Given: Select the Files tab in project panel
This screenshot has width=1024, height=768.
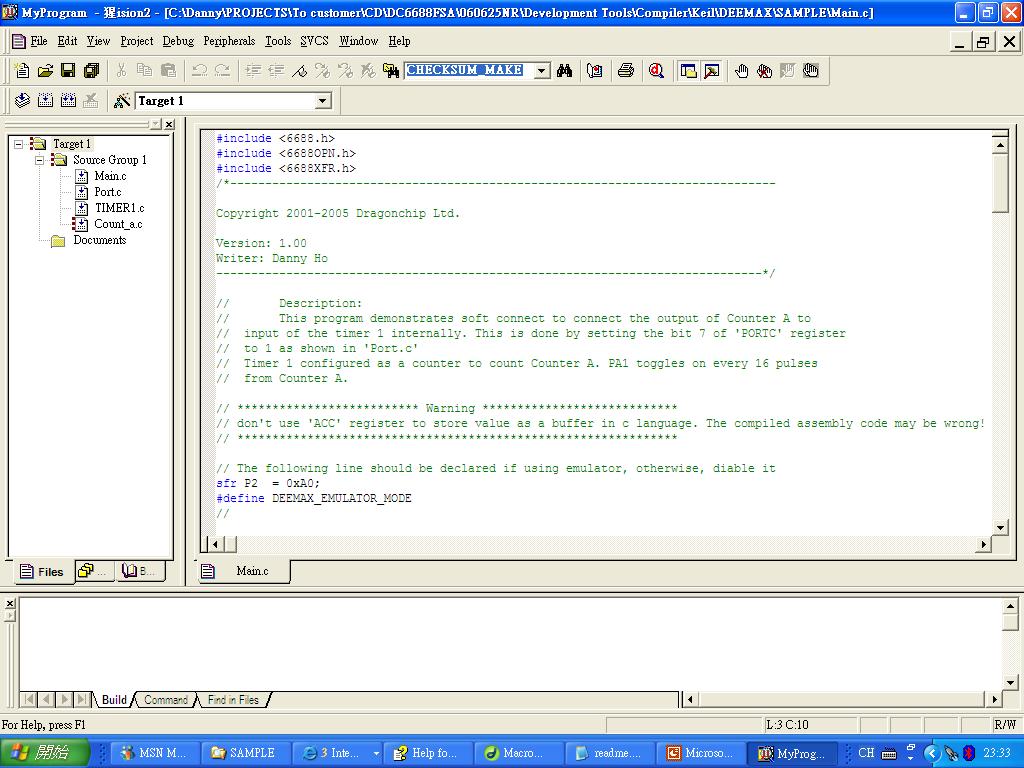Looking at the screenshot, I should tap(42, 572).
